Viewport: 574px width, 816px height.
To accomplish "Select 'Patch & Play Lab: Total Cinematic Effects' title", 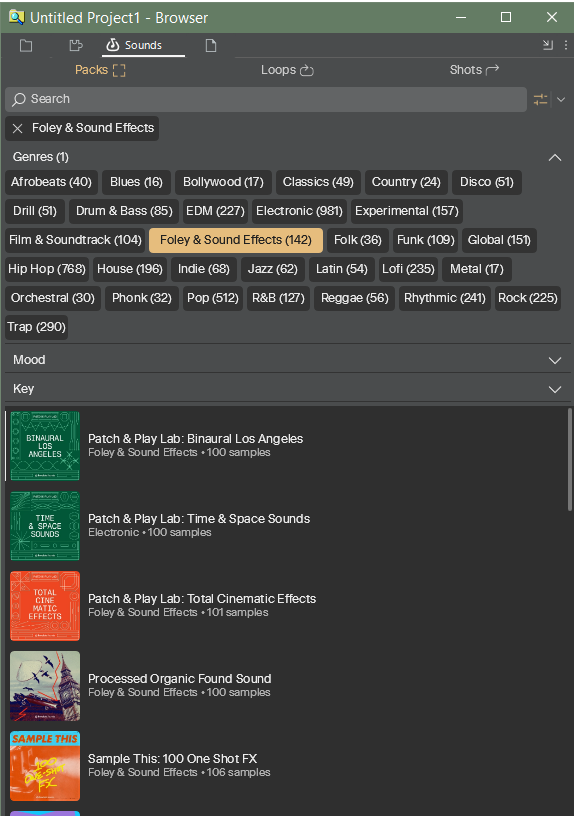I will pos(202,599).
